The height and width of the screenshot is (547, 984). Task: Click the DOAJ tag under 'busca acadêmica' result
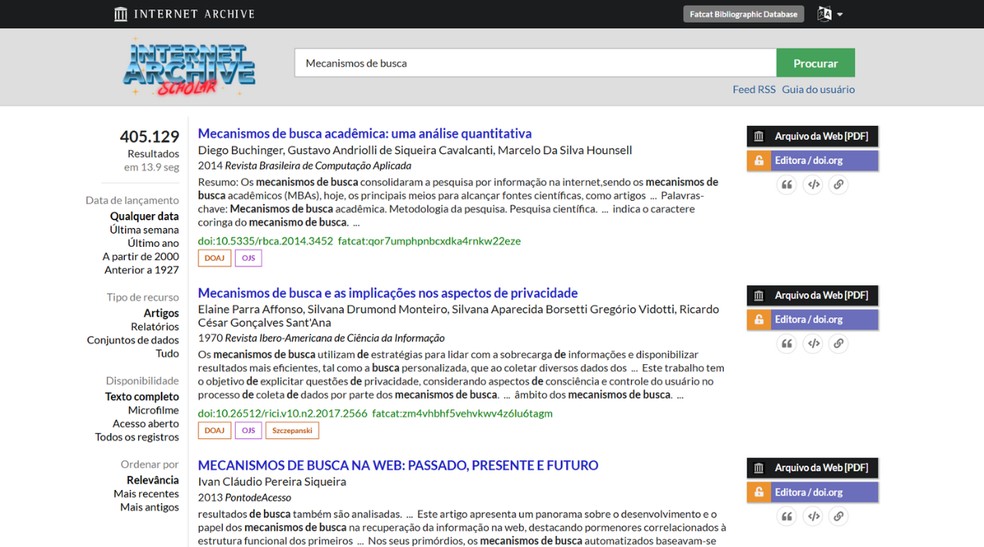tap(214, 258)
